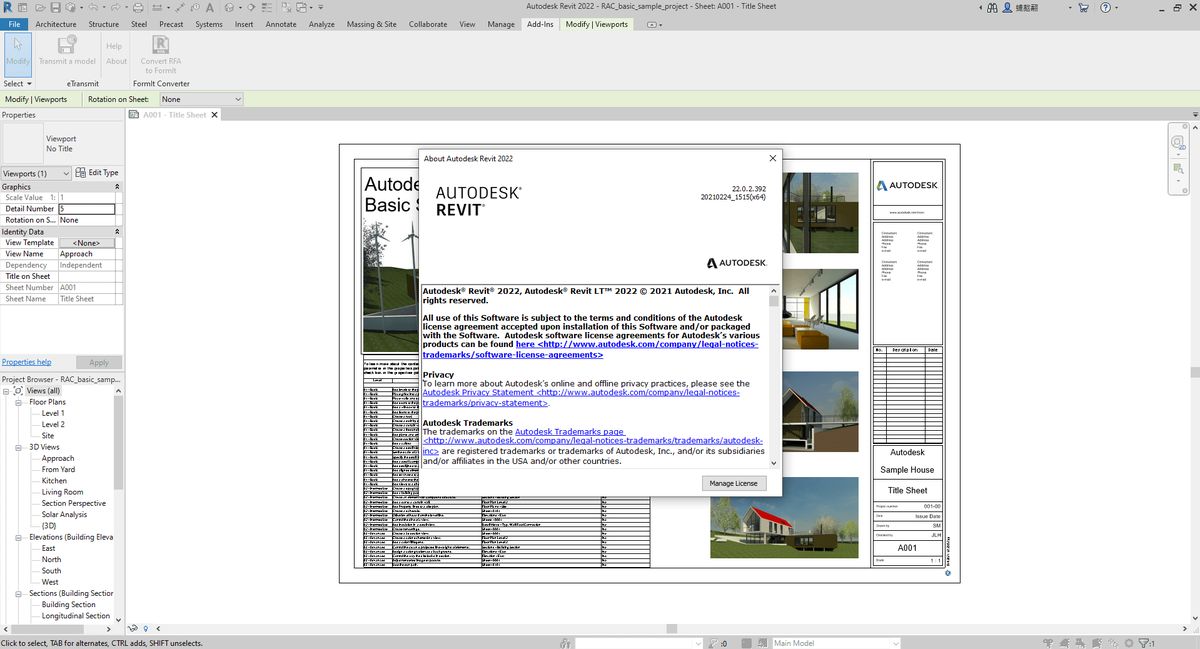Click the Zoom region icon in navigation bar
The image size is (1200, 649).
pyautogui.click(x=1179, y=168)
